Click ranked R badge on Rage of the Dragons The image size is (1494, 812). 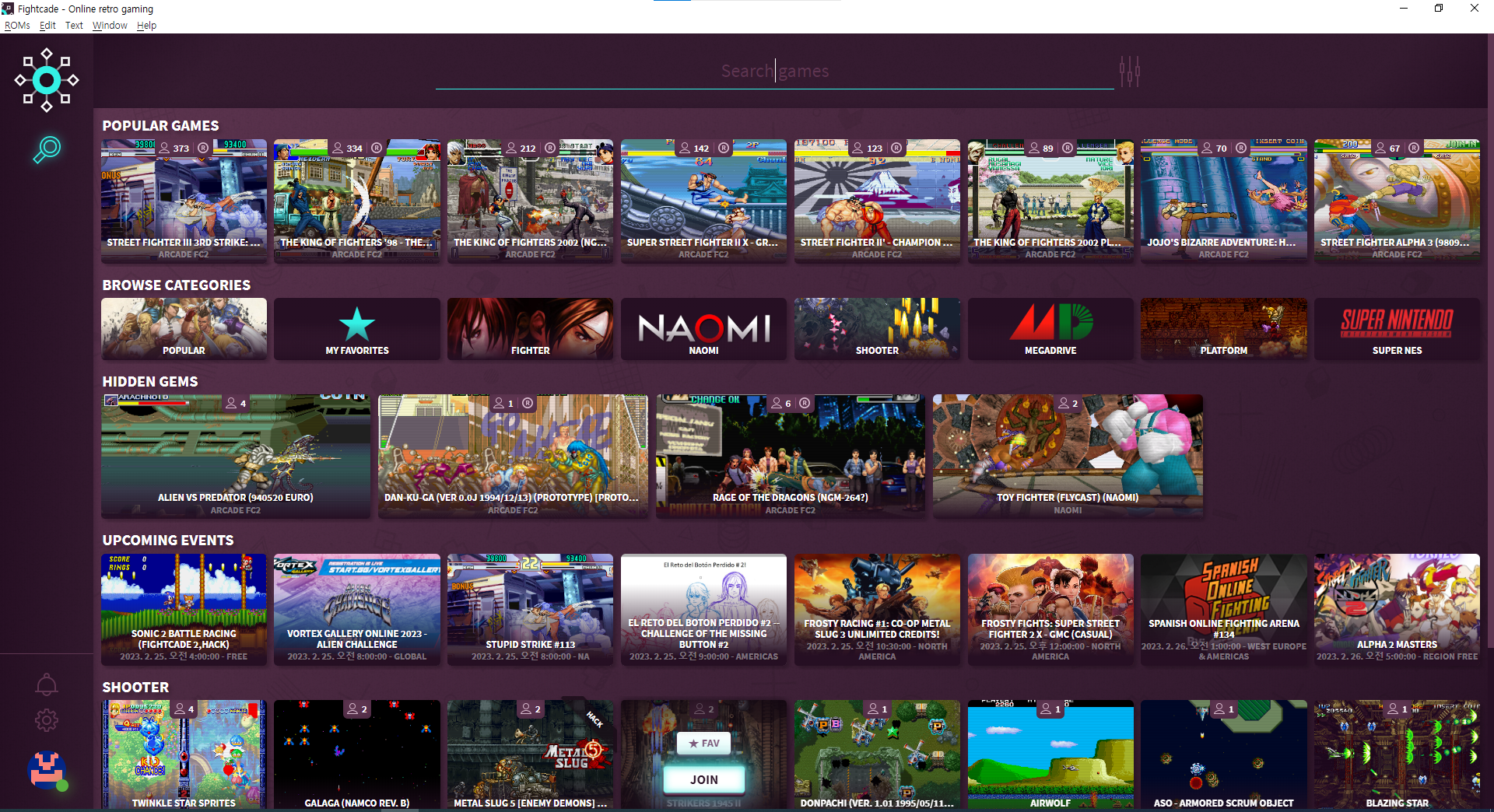[x=805, y=403]
